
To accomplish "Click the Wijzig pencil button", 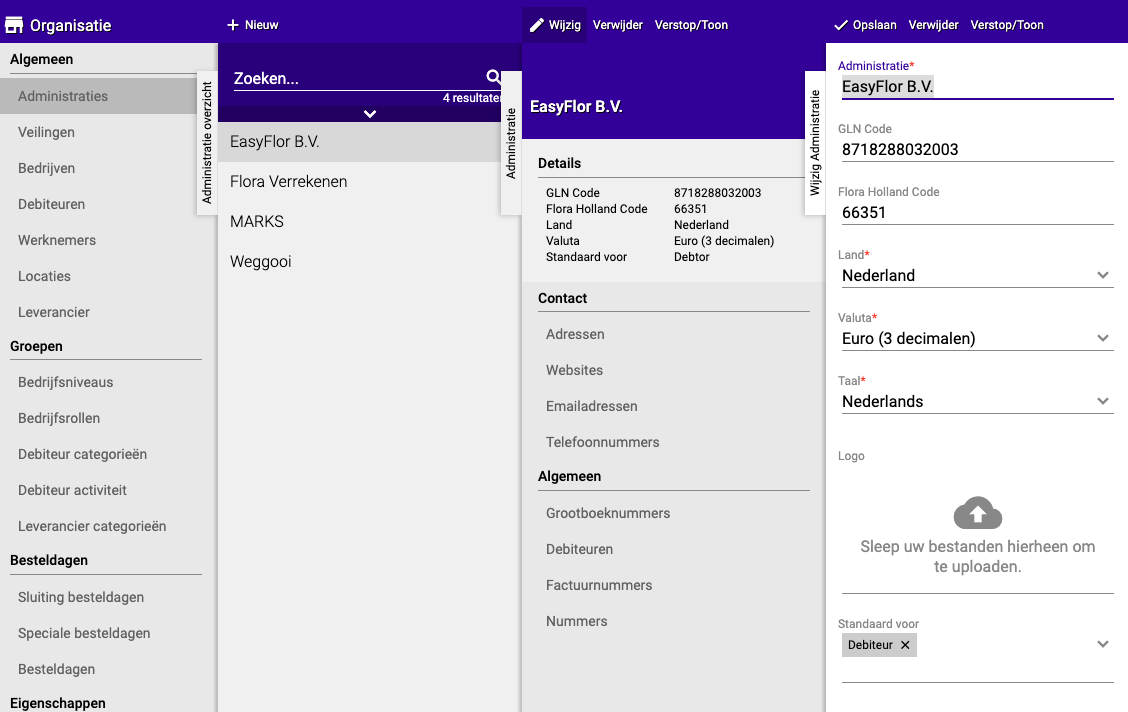I will (x=555, y=25).
